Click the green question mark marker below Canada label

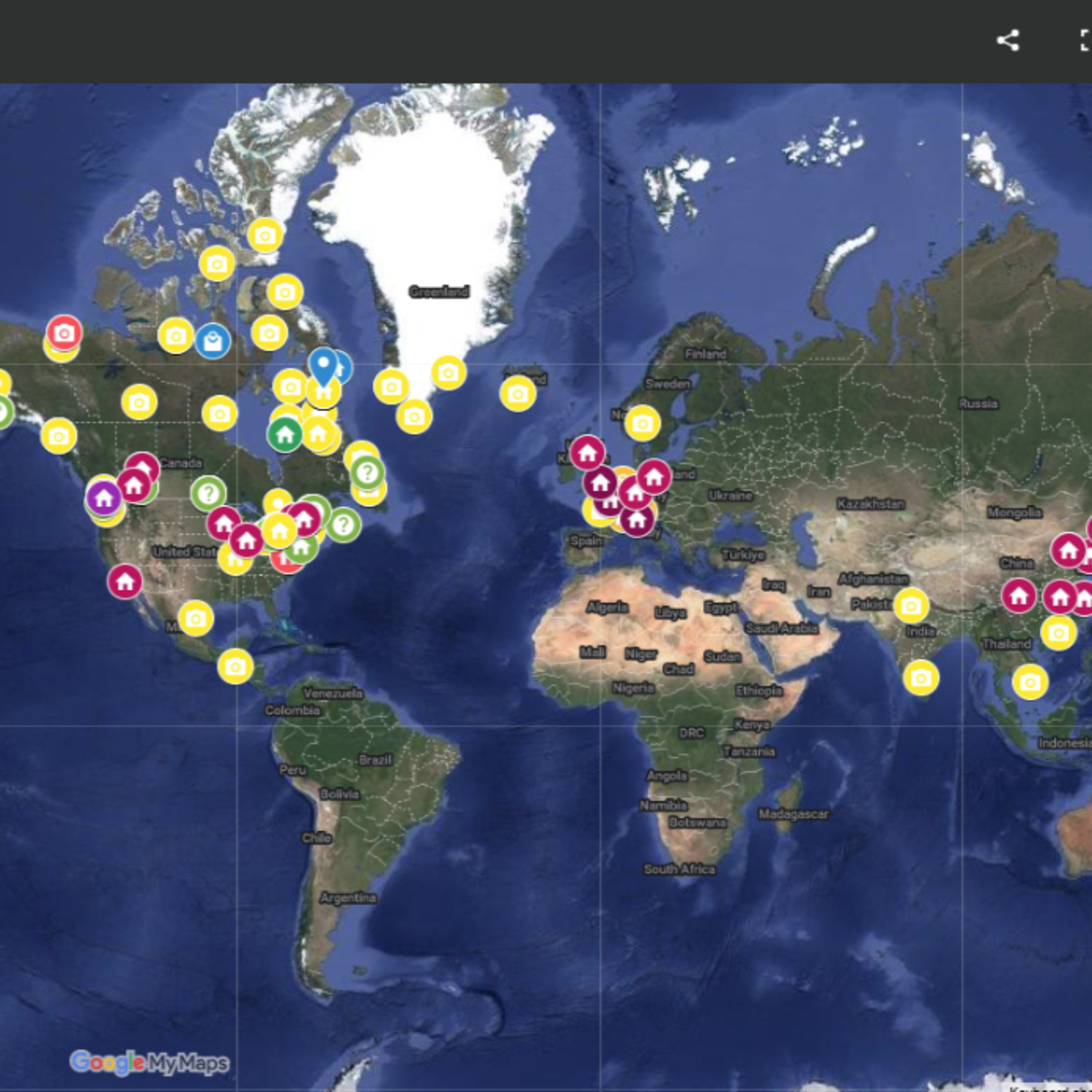coord(209,494)
